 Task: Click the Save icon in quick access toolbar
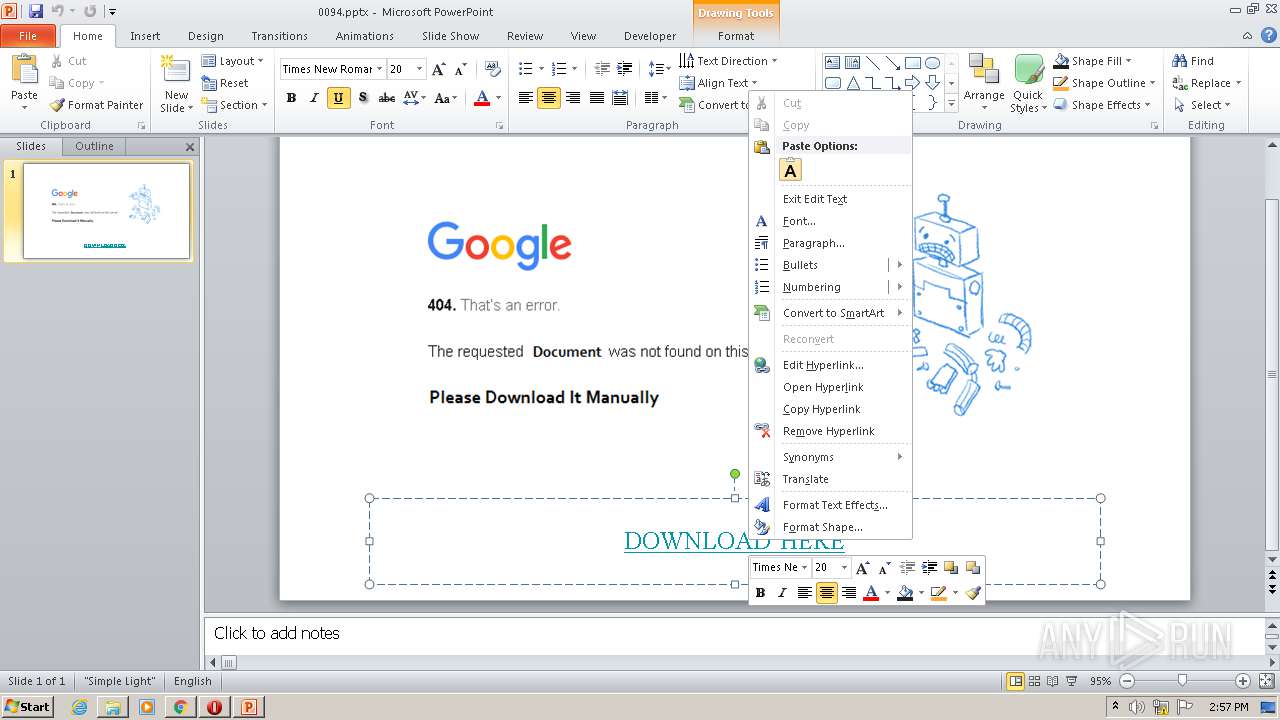(x=36, y=11)
